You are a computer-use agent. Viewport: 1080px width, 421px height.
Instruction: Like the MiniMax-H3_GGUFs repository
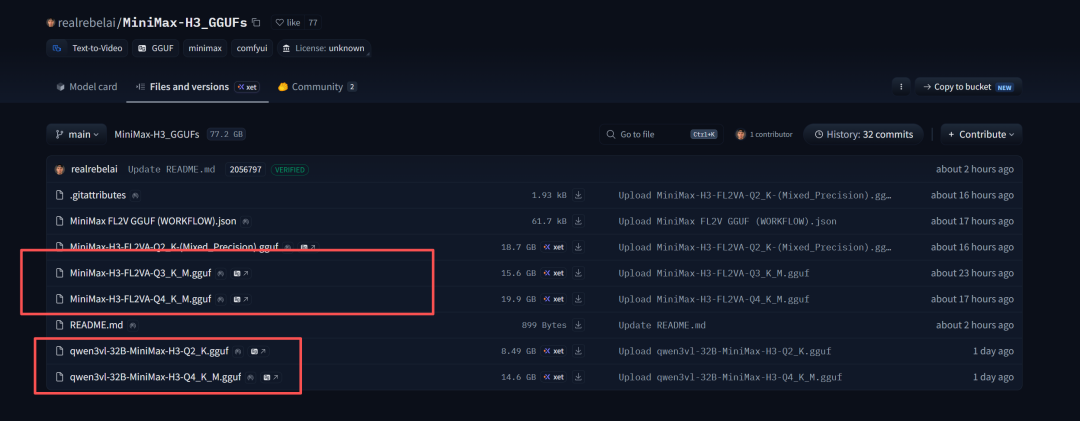point(288,22)
